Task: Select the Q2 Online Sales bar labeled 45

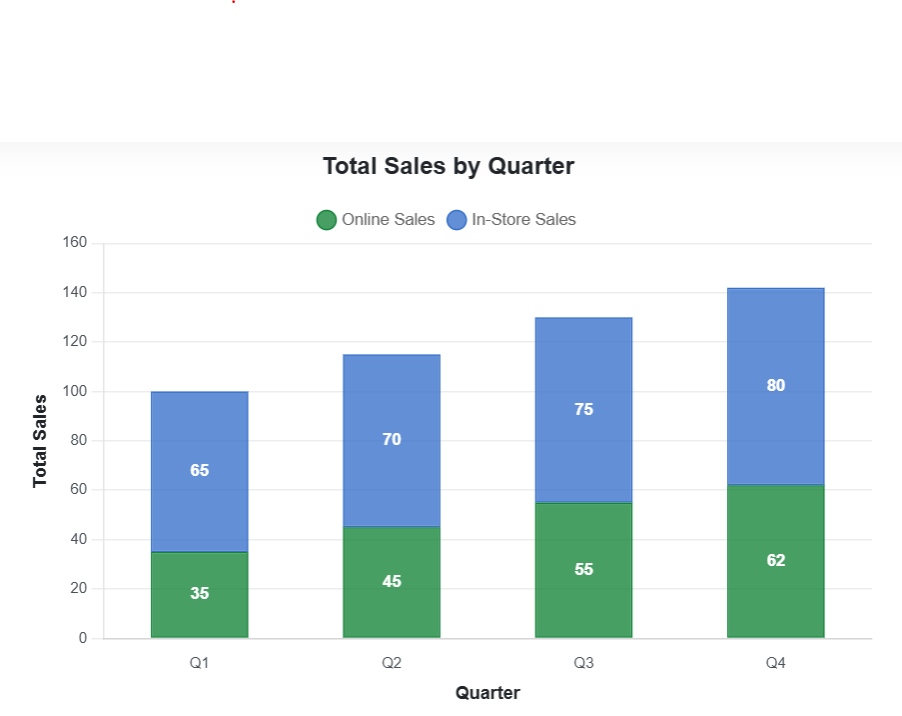Action: pyautogui.click(x=392, y=582)
